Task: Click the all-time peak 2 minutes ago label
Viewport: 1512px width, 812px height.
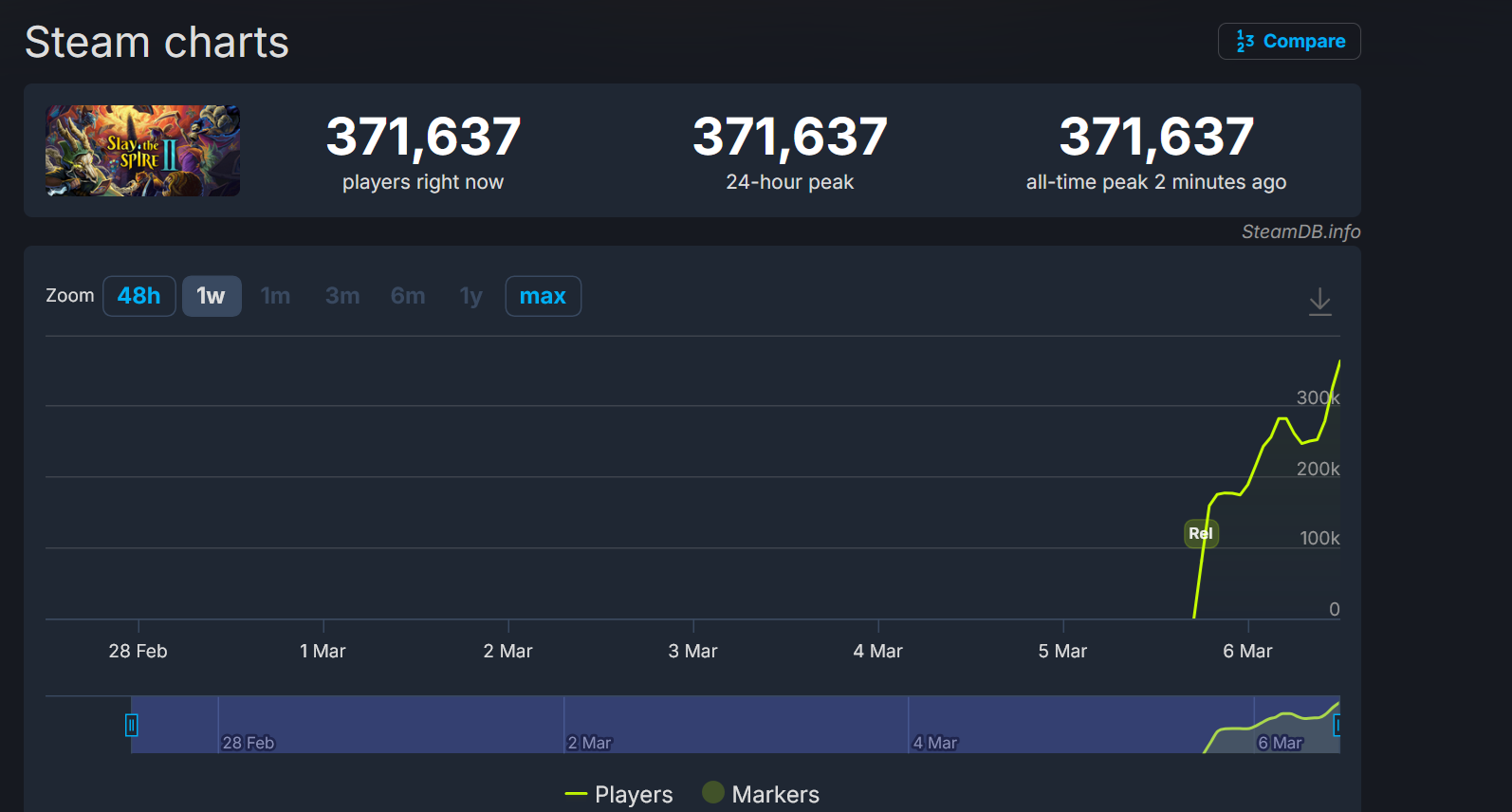Action: (x=1156, y=182)
